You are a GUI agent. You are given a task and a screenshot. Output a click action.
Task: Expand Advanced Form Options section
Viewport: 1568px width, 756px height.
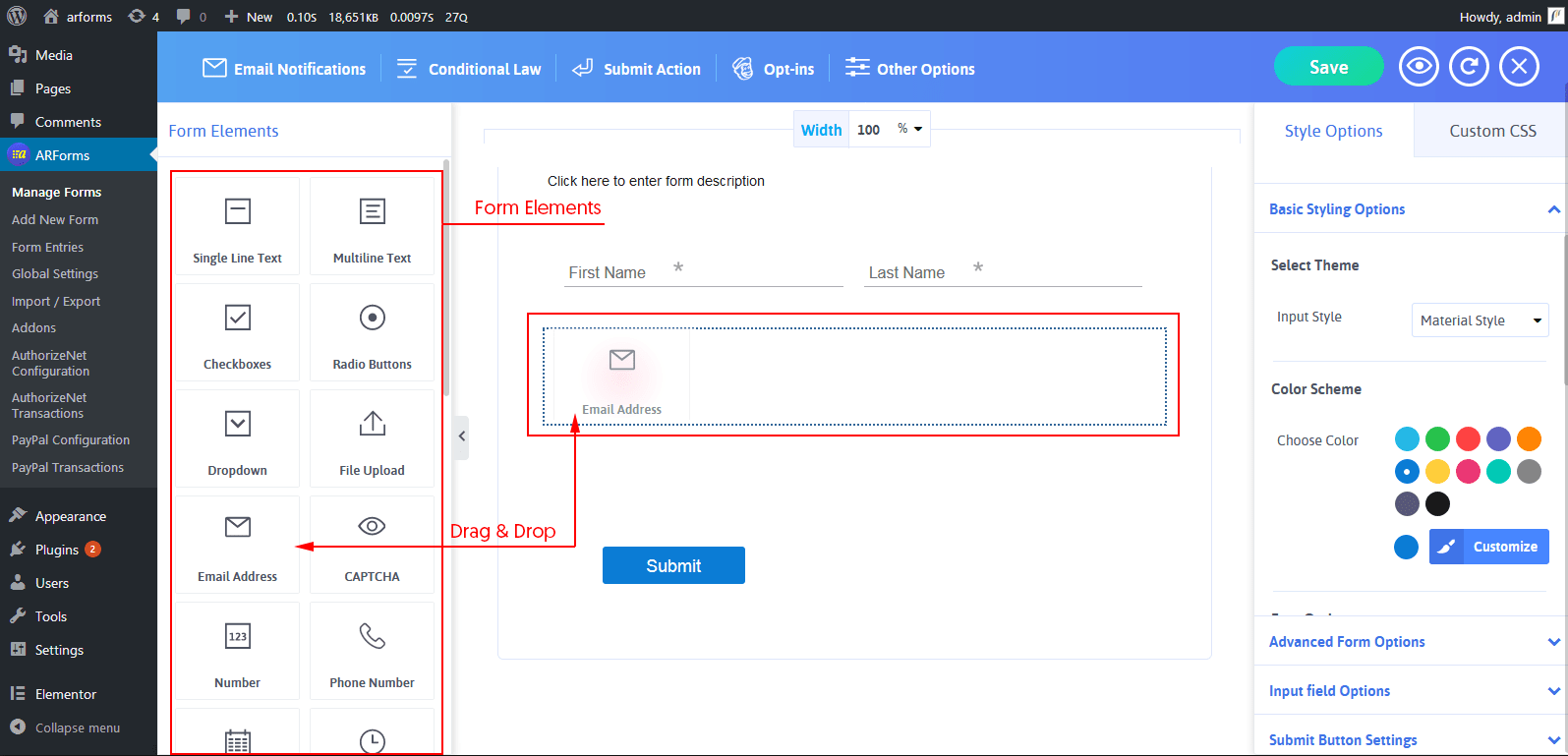pos(1411,642)
